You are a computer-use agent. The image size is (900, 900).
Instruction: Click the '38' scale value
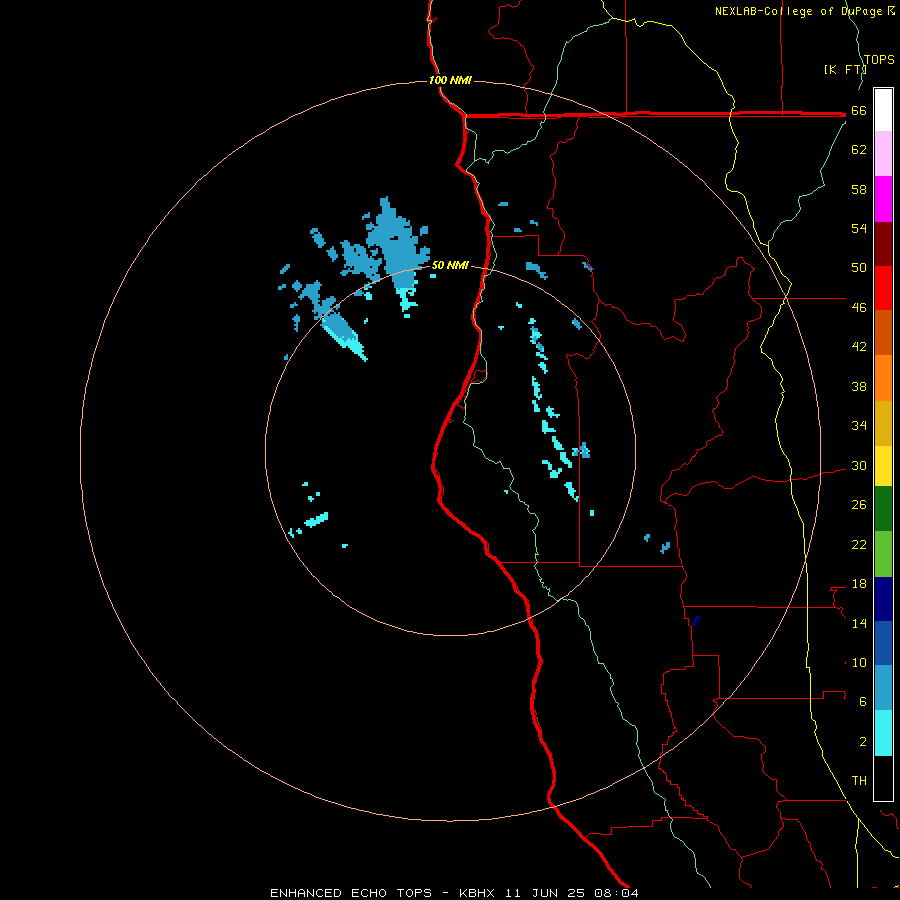click(x=859, y=387)
